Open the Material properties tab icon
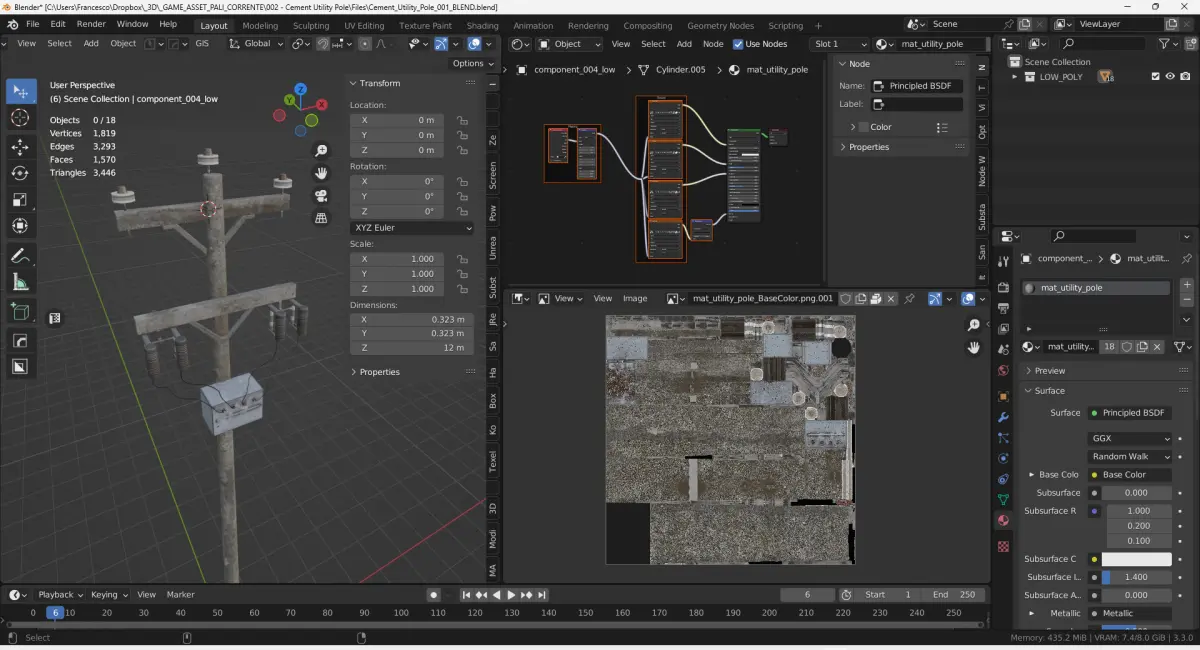 (x=1003, y=521)
